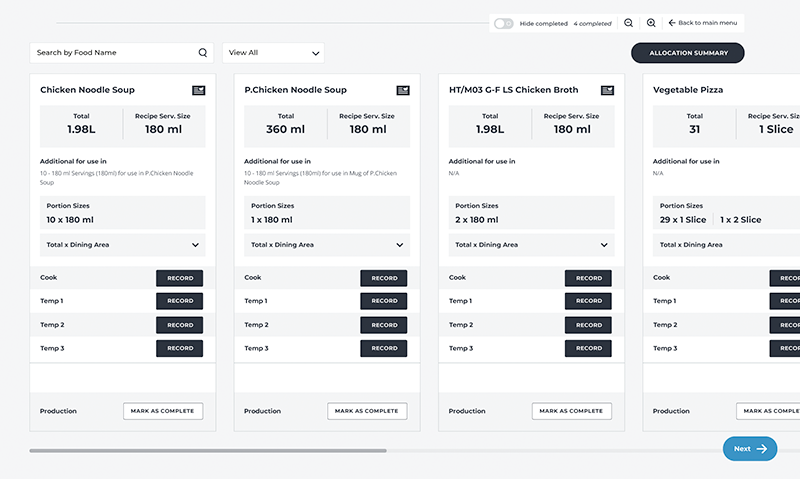Image resolution: width=800 pixels, height=479 pixels.
Task: Click the back arrow beside Back to main menu
Action: (672, 23)
